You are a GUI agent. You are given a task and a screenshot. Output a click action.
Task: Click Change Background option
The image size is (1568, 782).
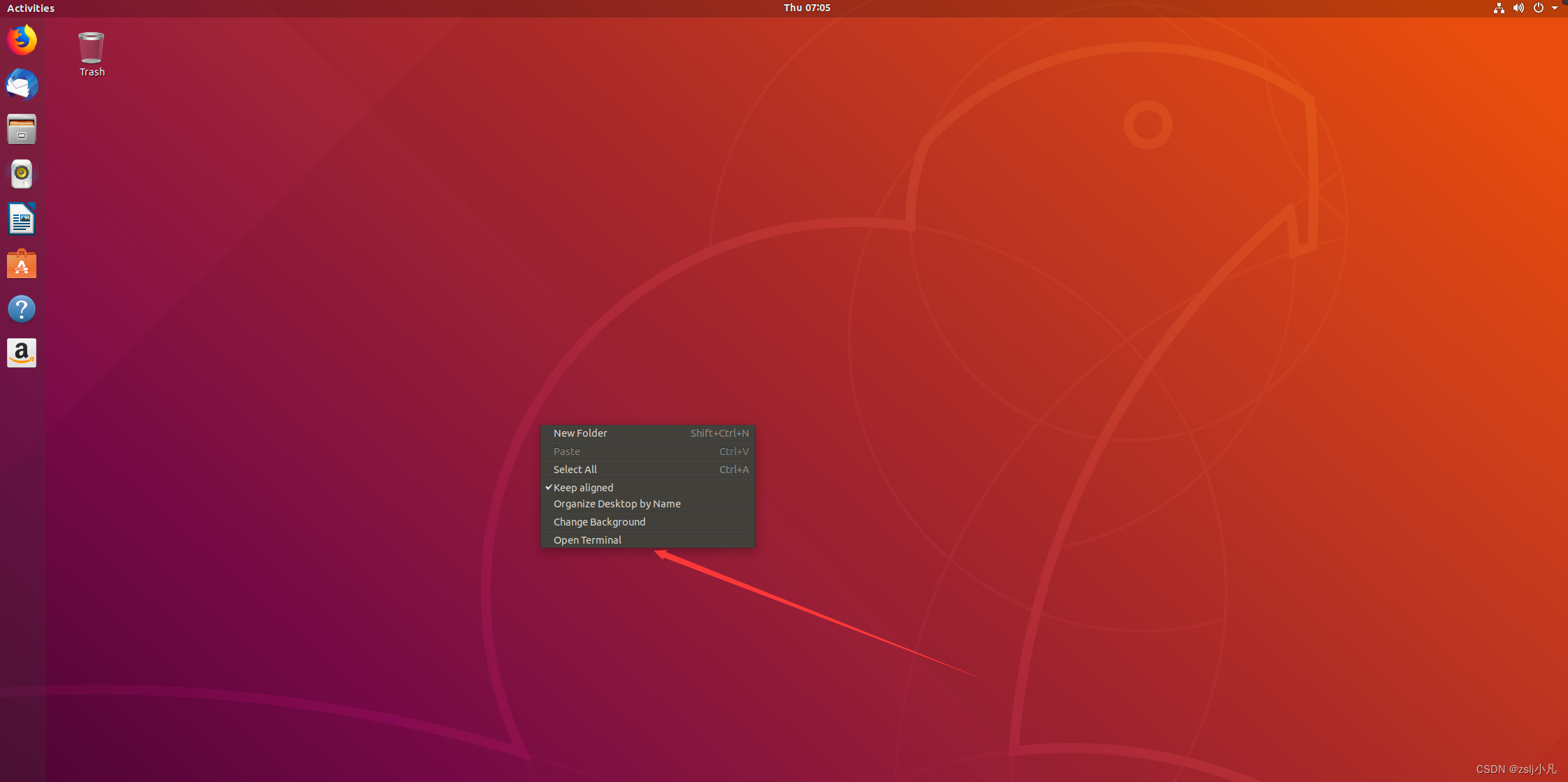pyautogui.click(x=599, y=521)
